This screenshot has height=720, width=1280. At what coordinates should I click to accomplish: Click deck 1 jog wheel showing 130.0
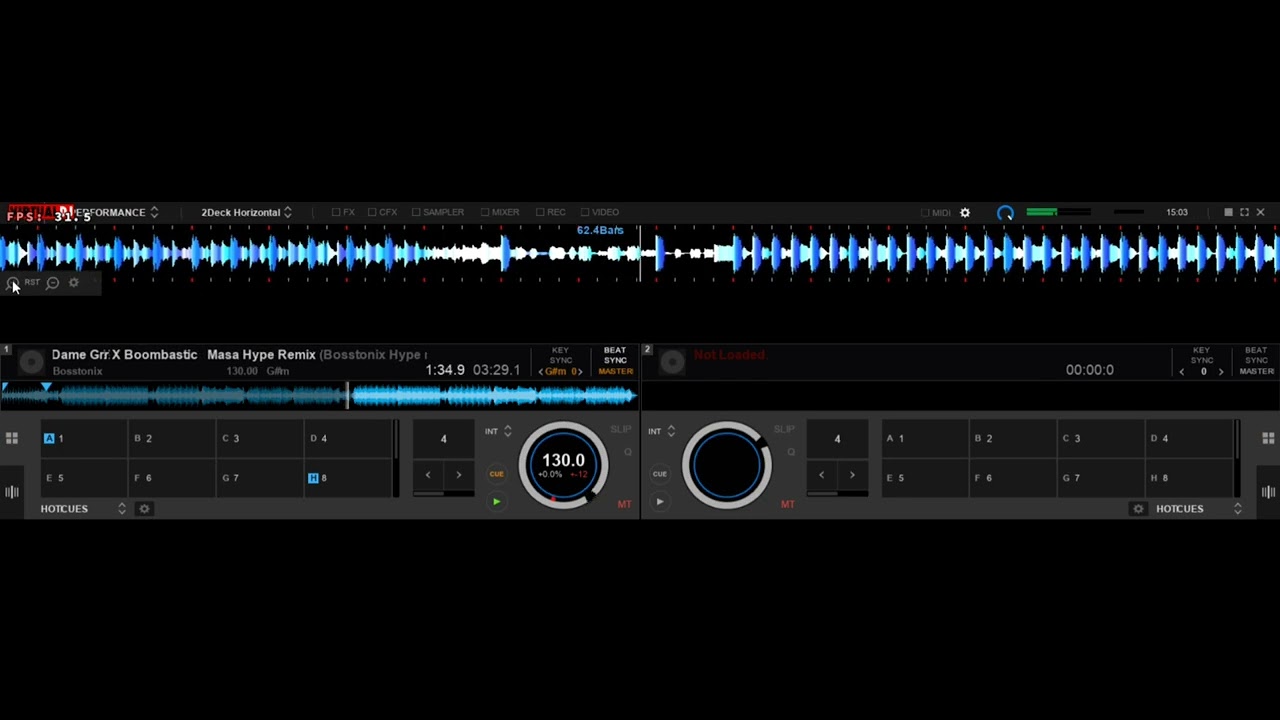click(x=563, y=465)
